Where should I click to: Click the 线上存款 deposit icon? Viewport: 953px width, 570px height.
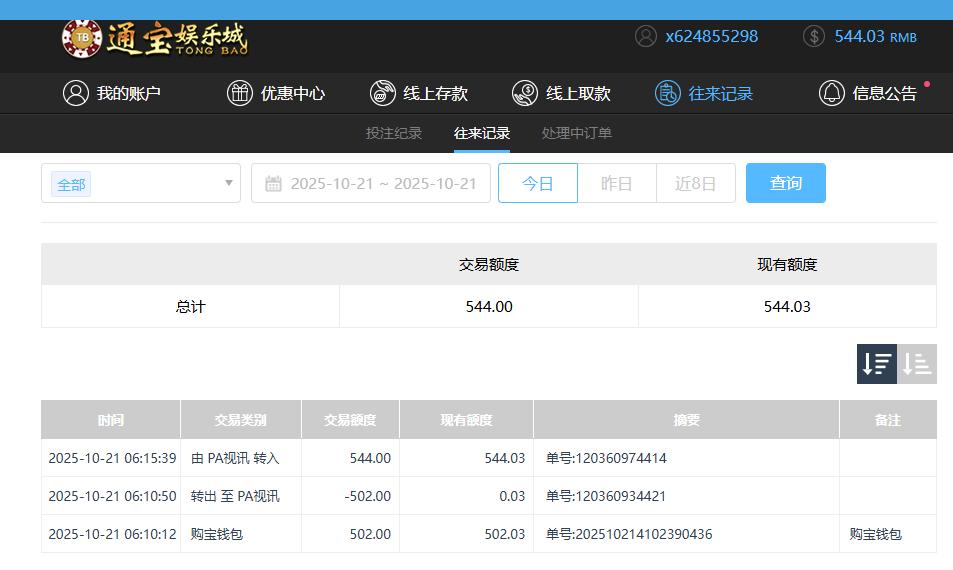pyautogui.click(x=382, y=93)
